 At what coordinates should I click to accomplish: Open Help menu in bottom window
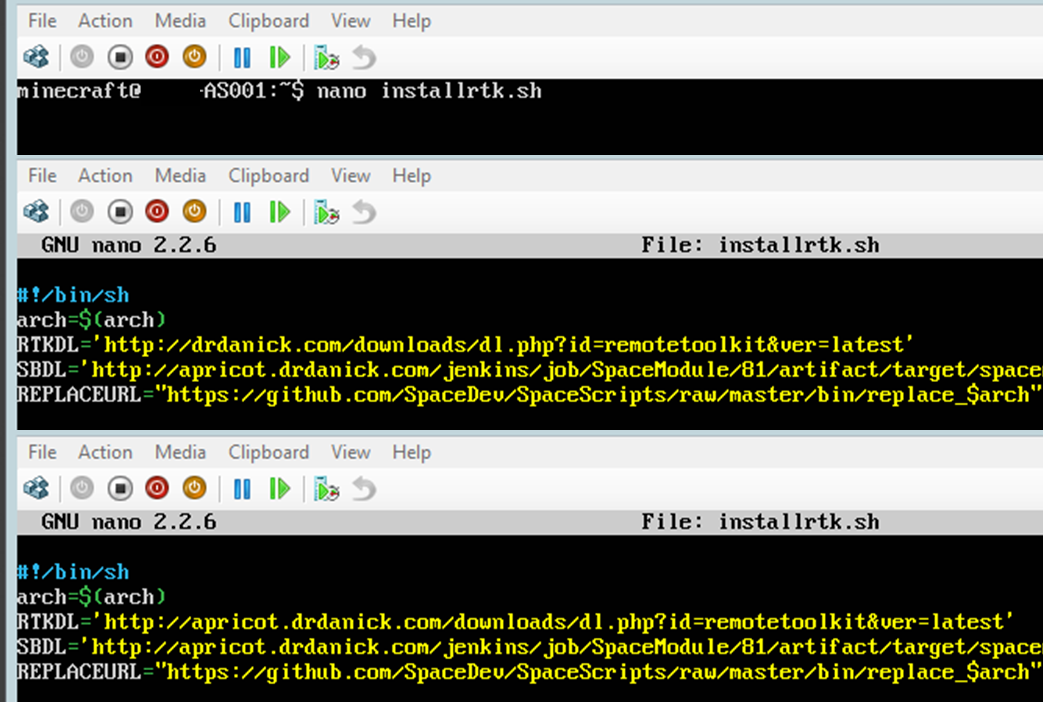(x=412, y=452)
